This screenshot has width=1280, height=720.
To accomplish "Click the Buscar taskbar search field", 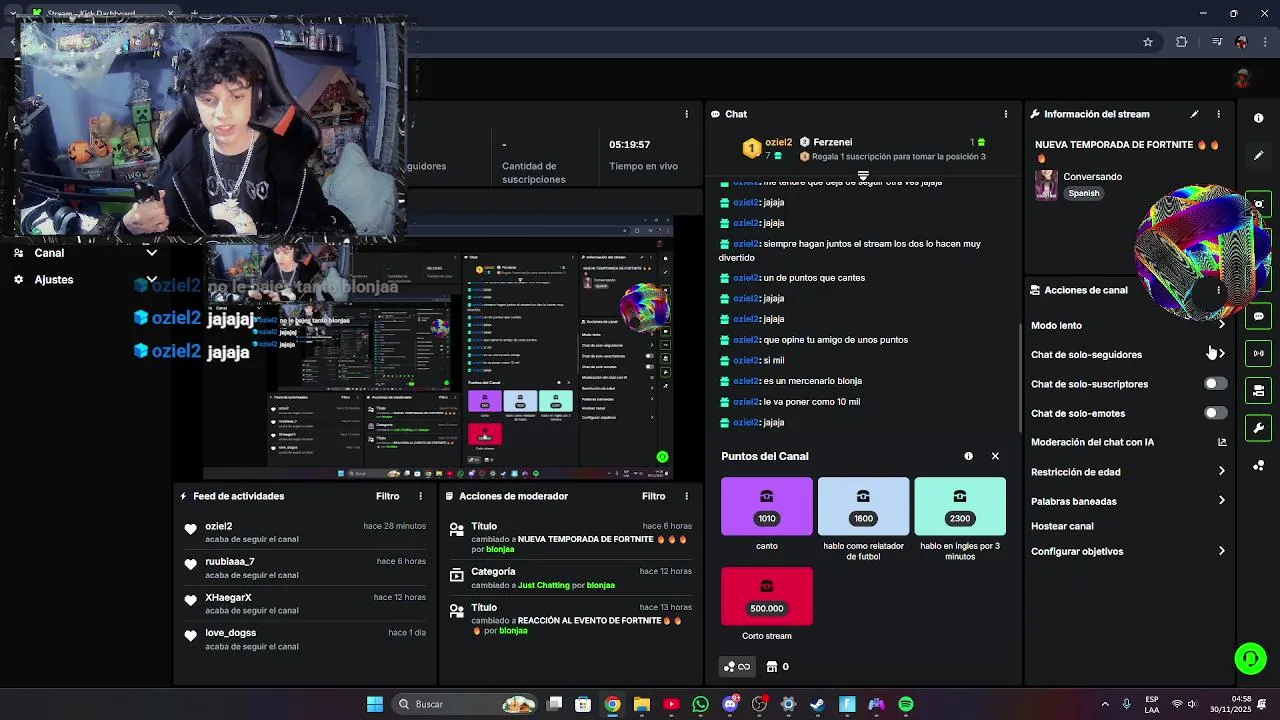I will tap(467, 704).
